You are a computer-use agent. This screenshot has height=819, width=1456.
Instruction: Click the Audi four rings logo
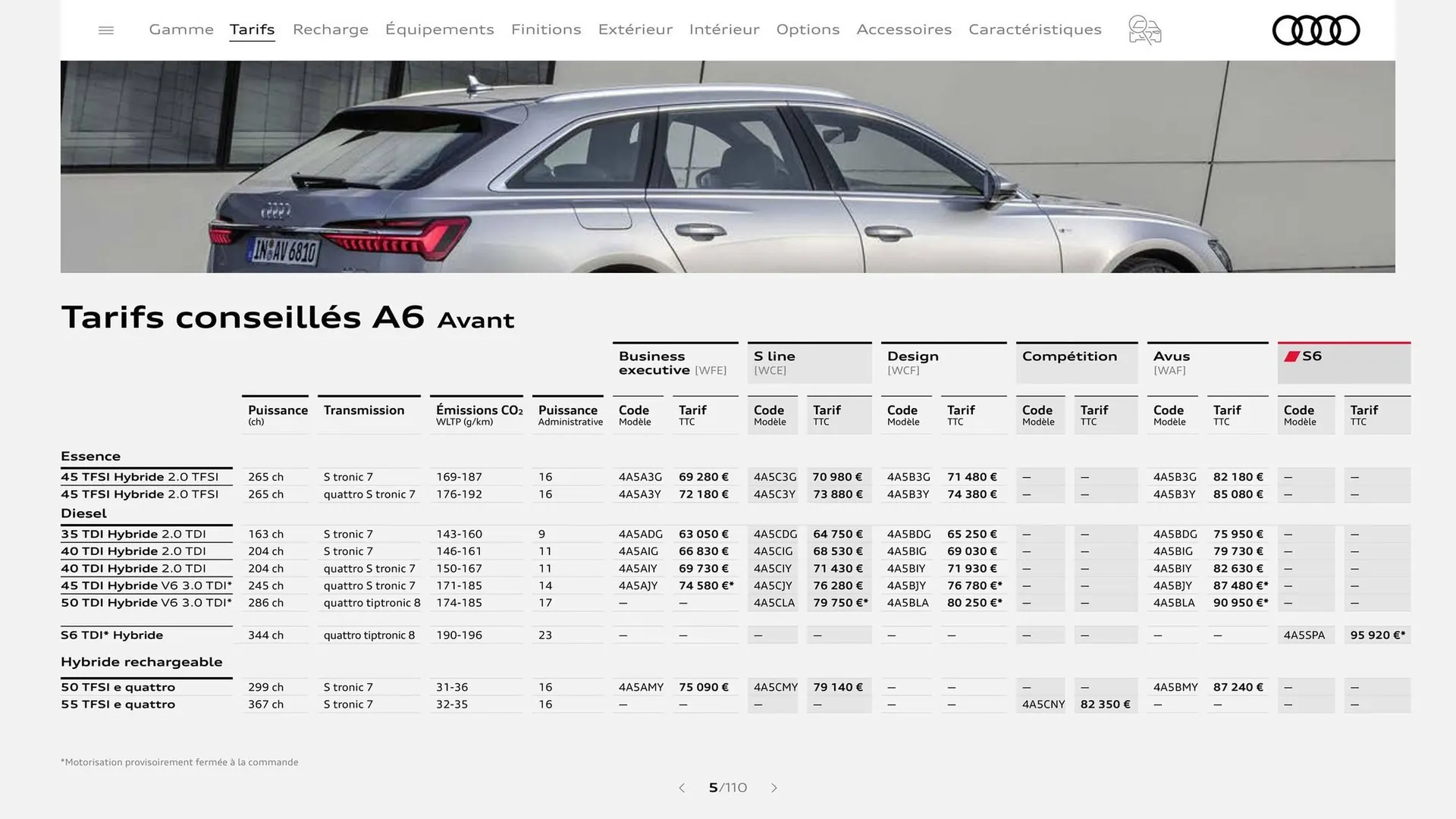pos(1316,30)
